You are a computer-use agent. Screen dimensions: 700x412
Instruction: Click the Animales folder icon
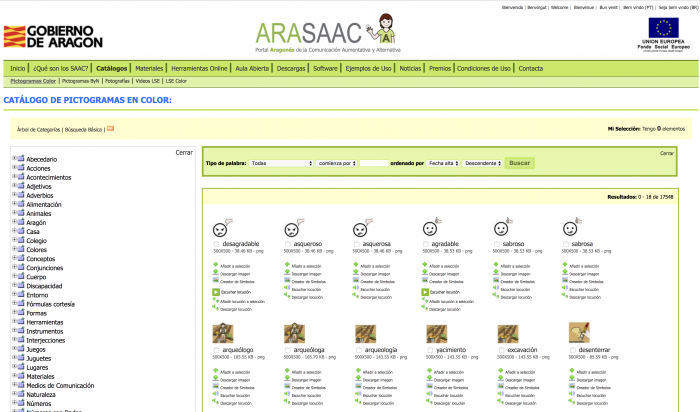click(x=20, y=213)
